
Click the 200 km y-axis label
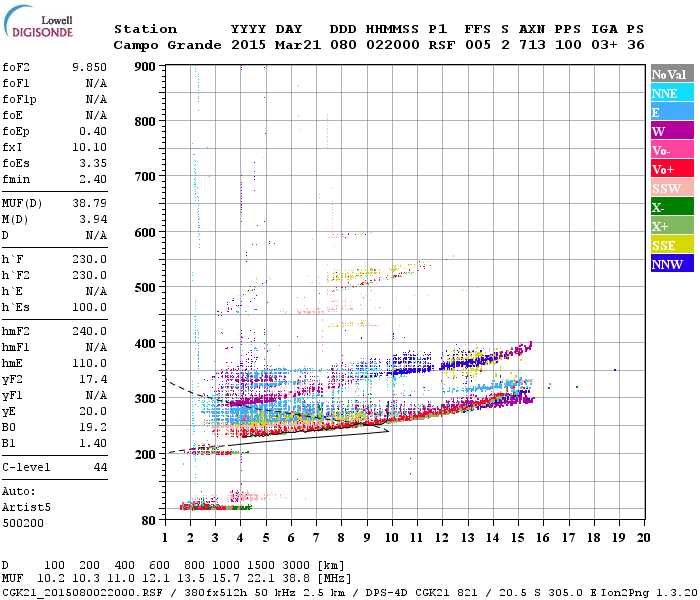145,454
